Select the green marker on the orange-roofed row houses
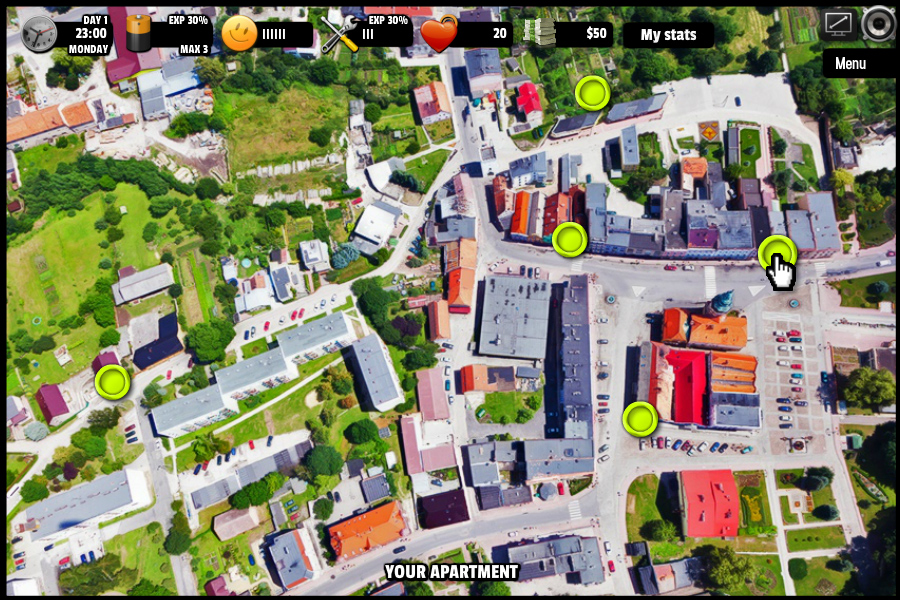 (x=569, y=239)
